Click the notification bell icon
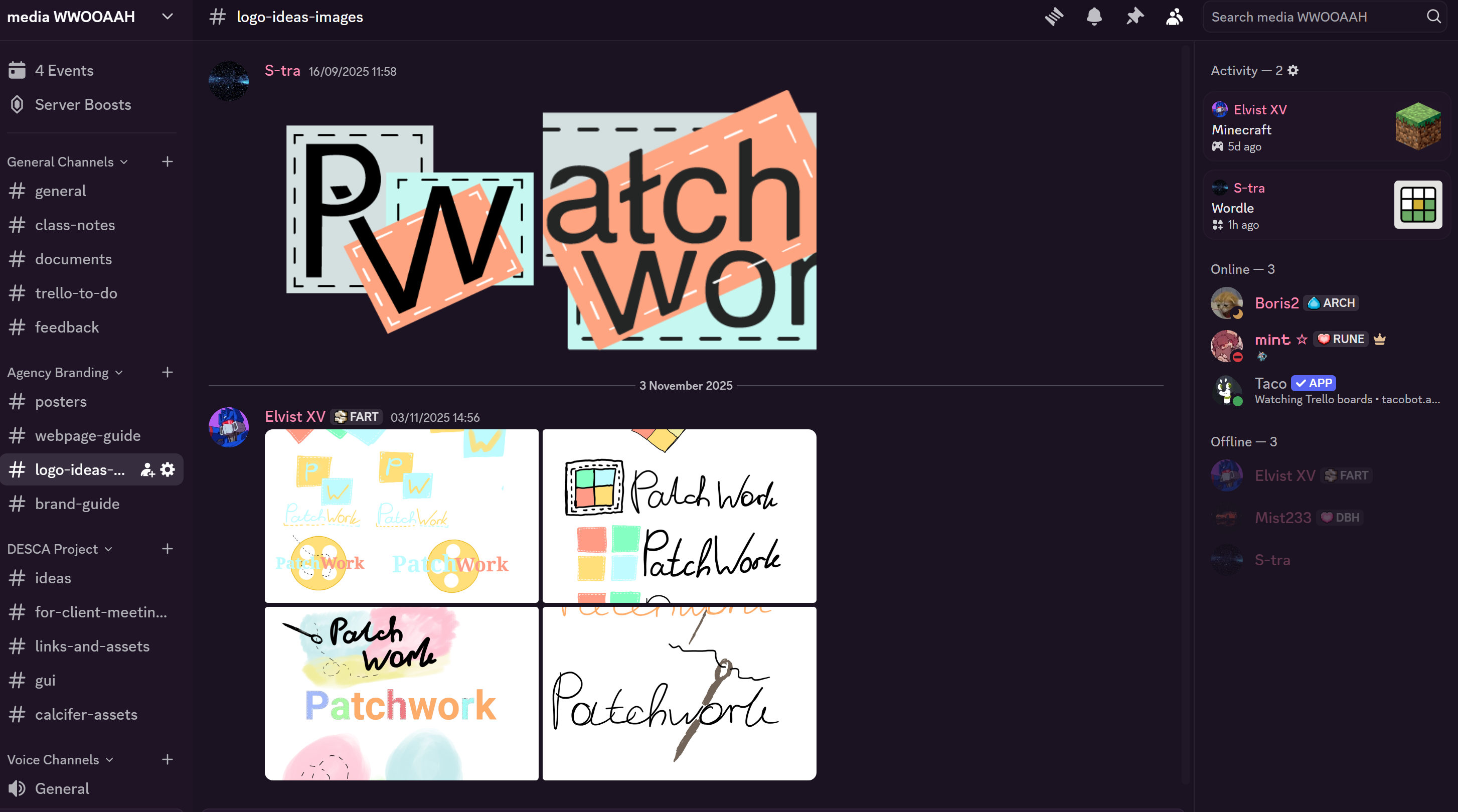This screenshot has height=812, width=1458. coord(1094,17)
